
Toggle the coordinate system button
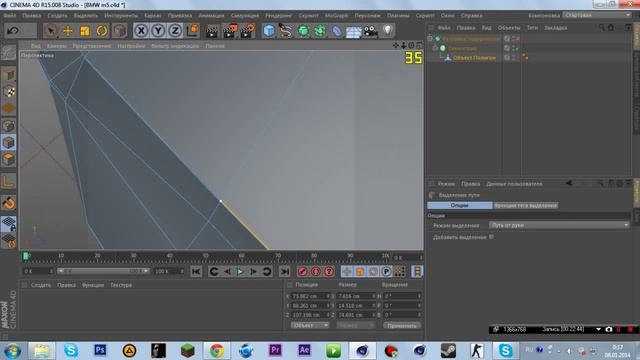[x=192, y=31]
